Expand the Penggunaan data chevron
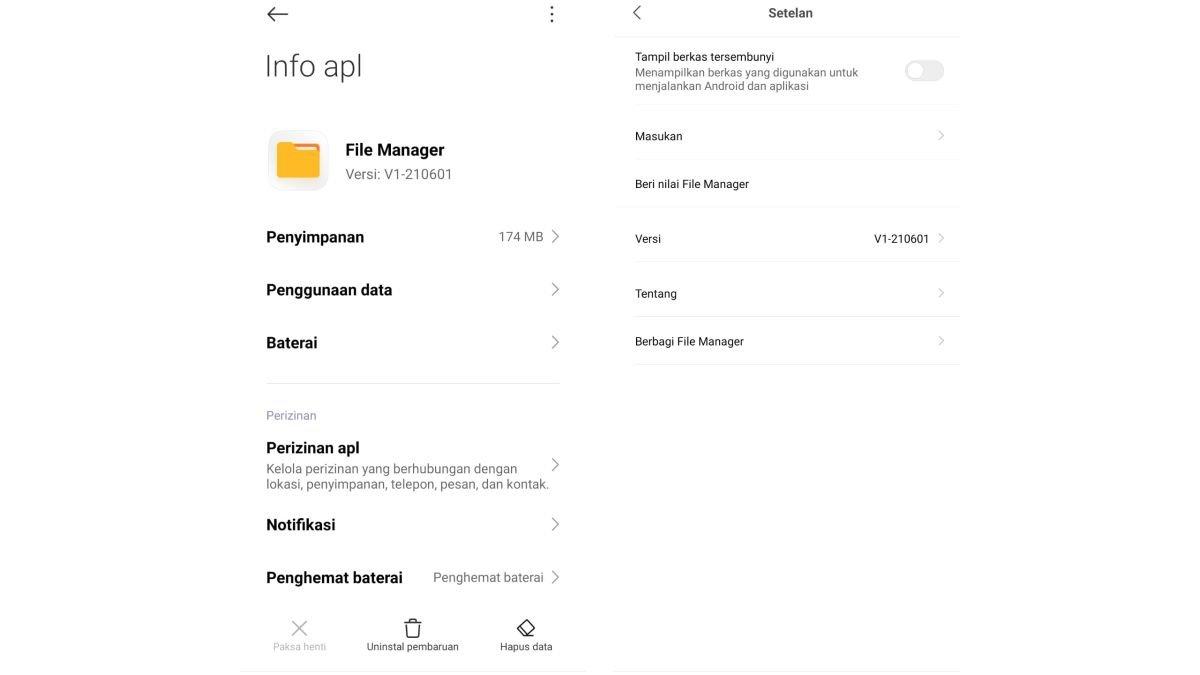 point(555,290)
